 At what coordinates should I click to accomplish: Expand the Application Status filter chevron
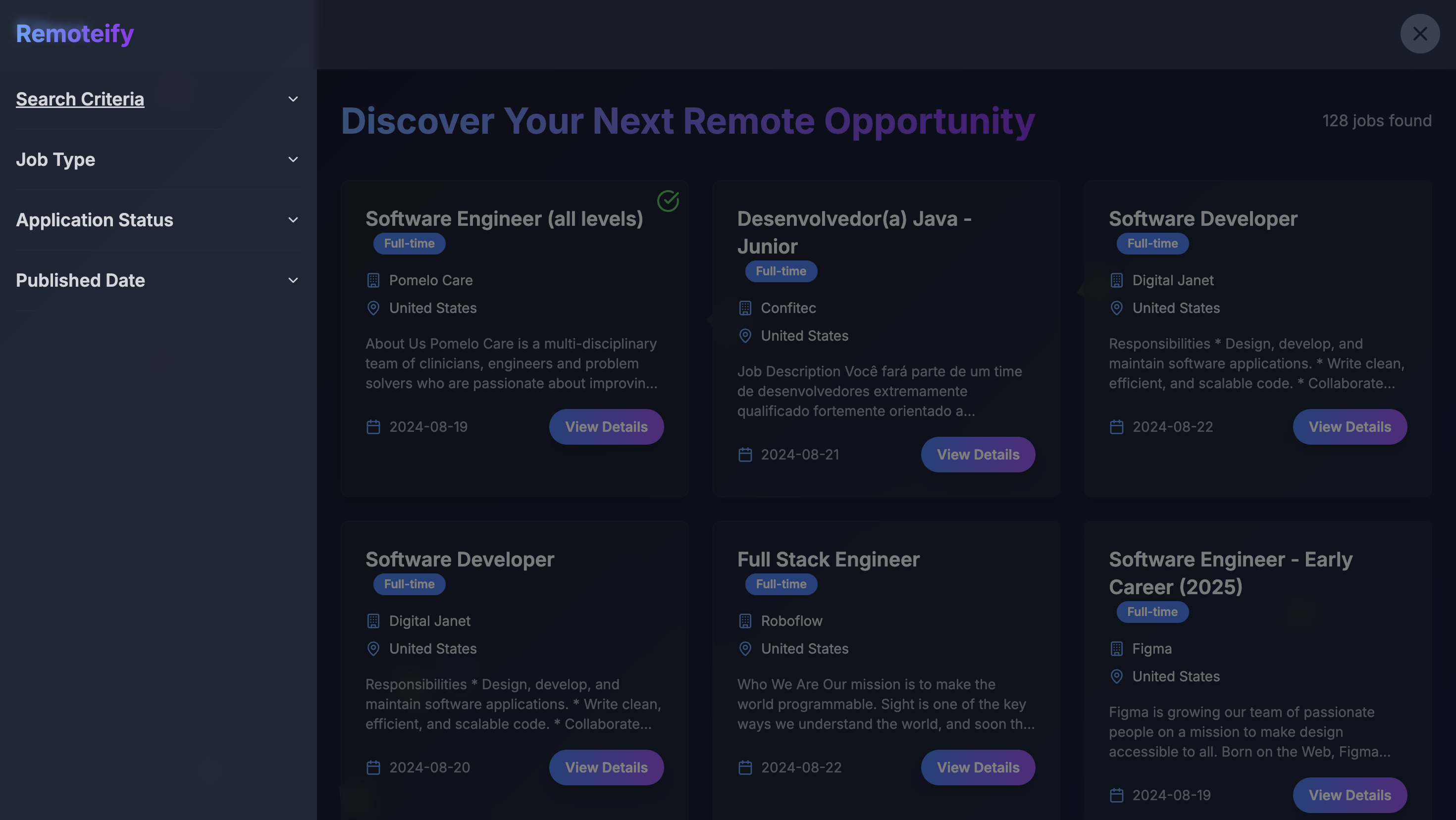(x=293, y=220)
